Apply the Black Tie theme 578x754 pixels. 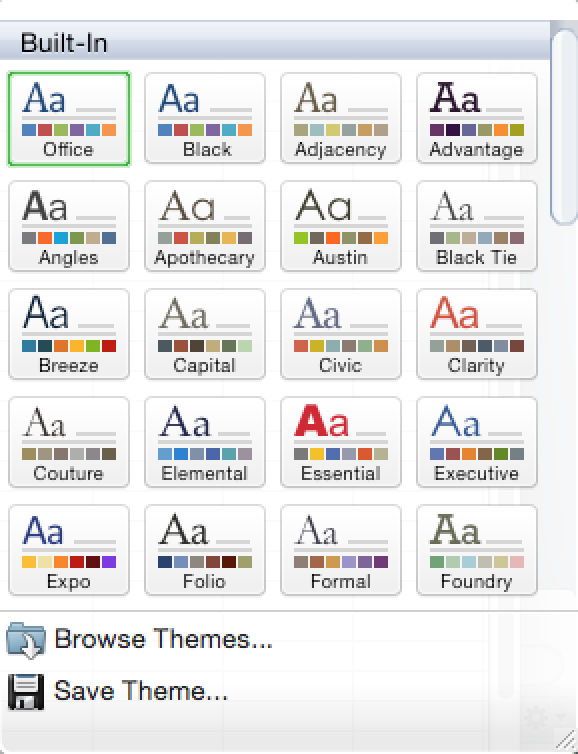477,226
